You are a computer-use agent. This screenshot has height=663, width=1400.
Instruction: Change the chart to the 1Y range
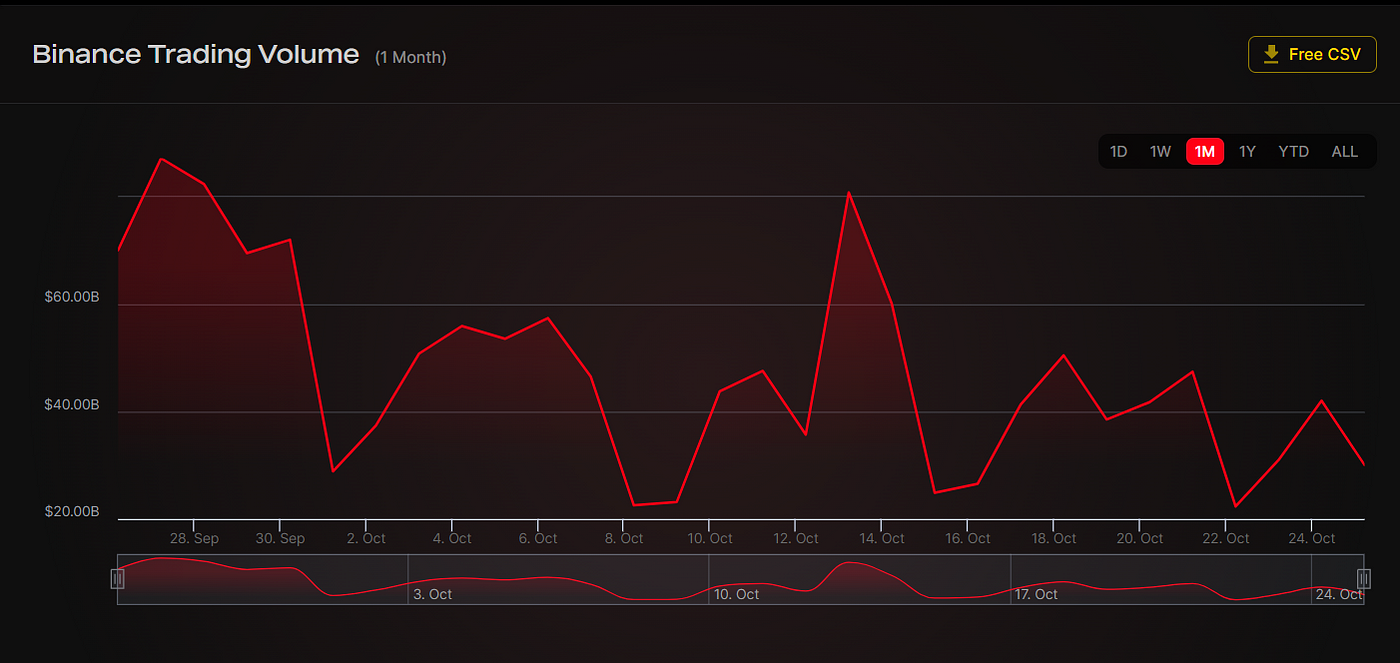coord(1247,152)
